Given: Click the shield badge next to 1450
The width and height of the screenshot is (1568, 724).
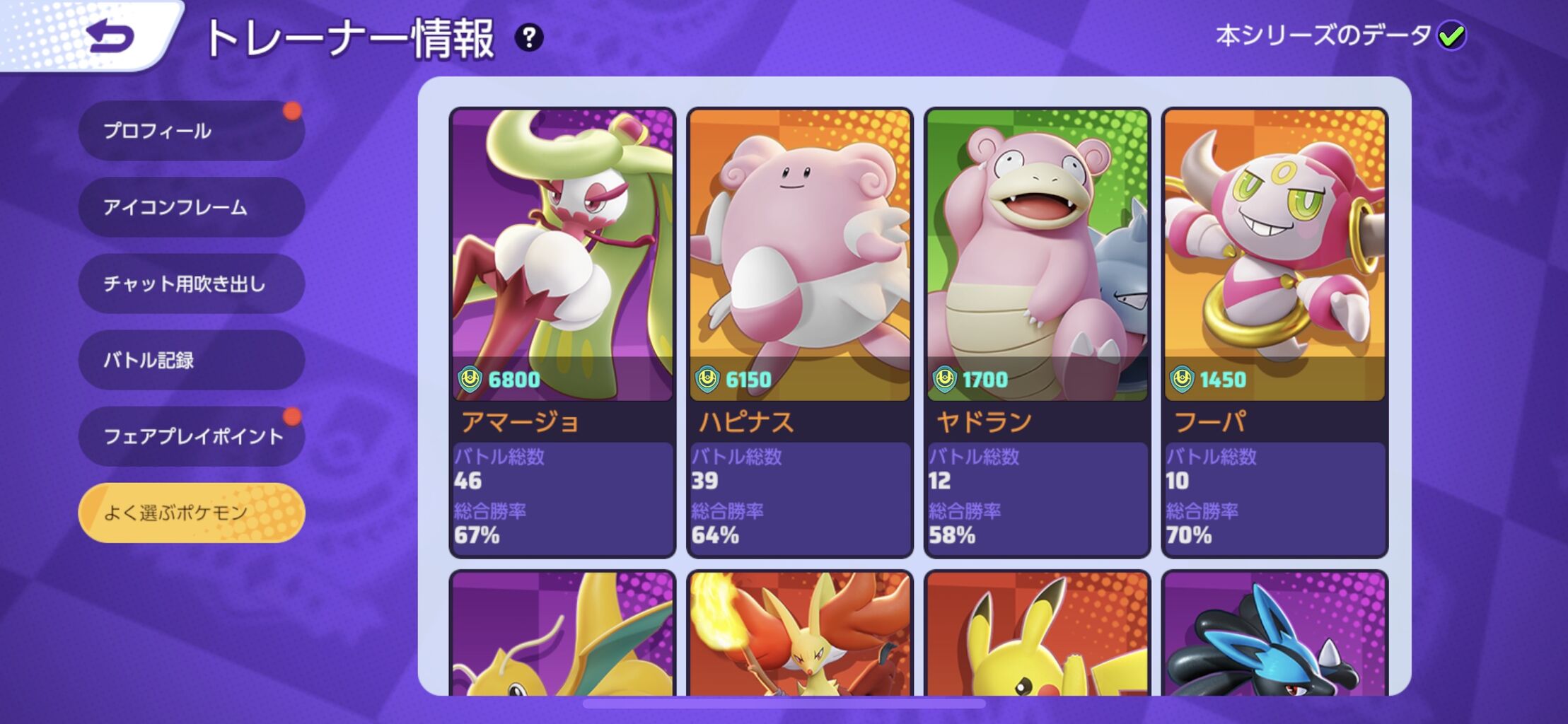Looking at the screenshot, I should click(1181, 379).
